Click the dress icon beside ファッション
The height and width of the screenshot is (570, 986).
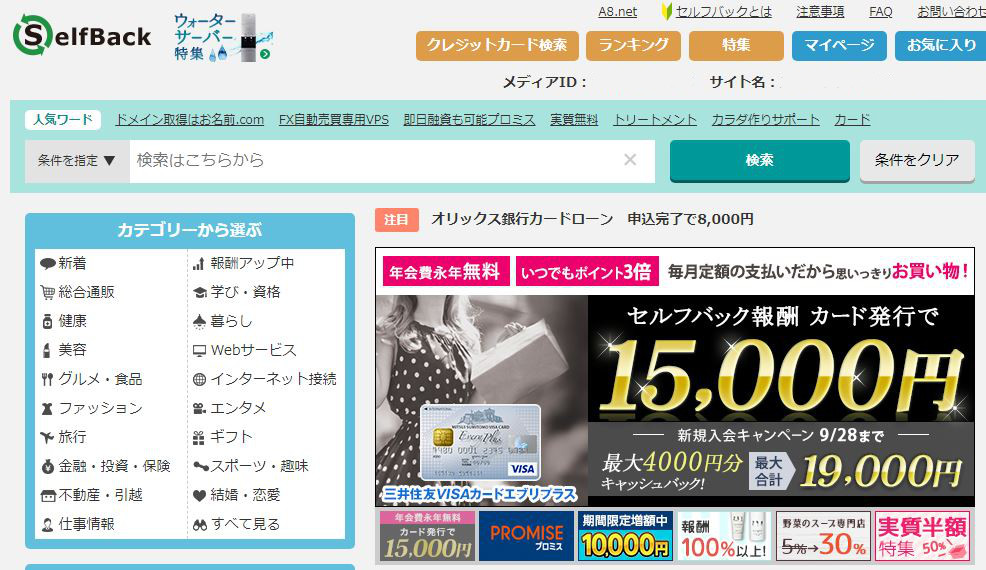coord(47,409)
